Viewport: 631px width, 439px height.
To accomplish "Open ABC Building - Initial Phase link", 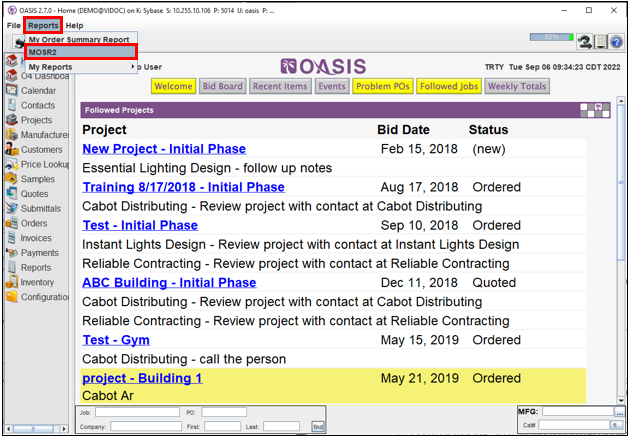I will (x=169, y=282).
